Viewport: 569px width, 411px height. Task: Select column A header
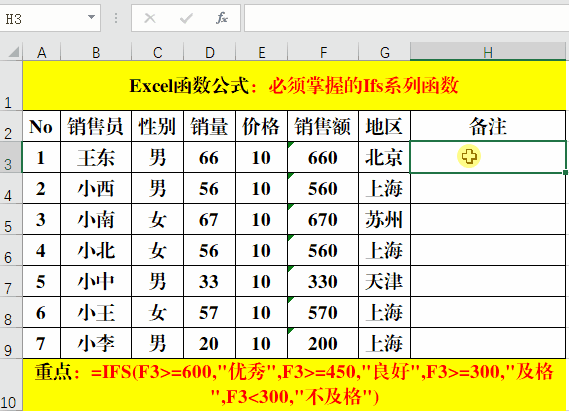click(42, 53)
